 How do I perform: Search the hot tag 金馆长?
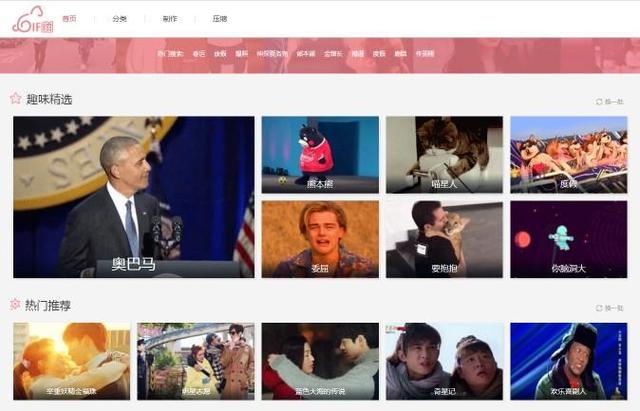[x=333, y=53]
